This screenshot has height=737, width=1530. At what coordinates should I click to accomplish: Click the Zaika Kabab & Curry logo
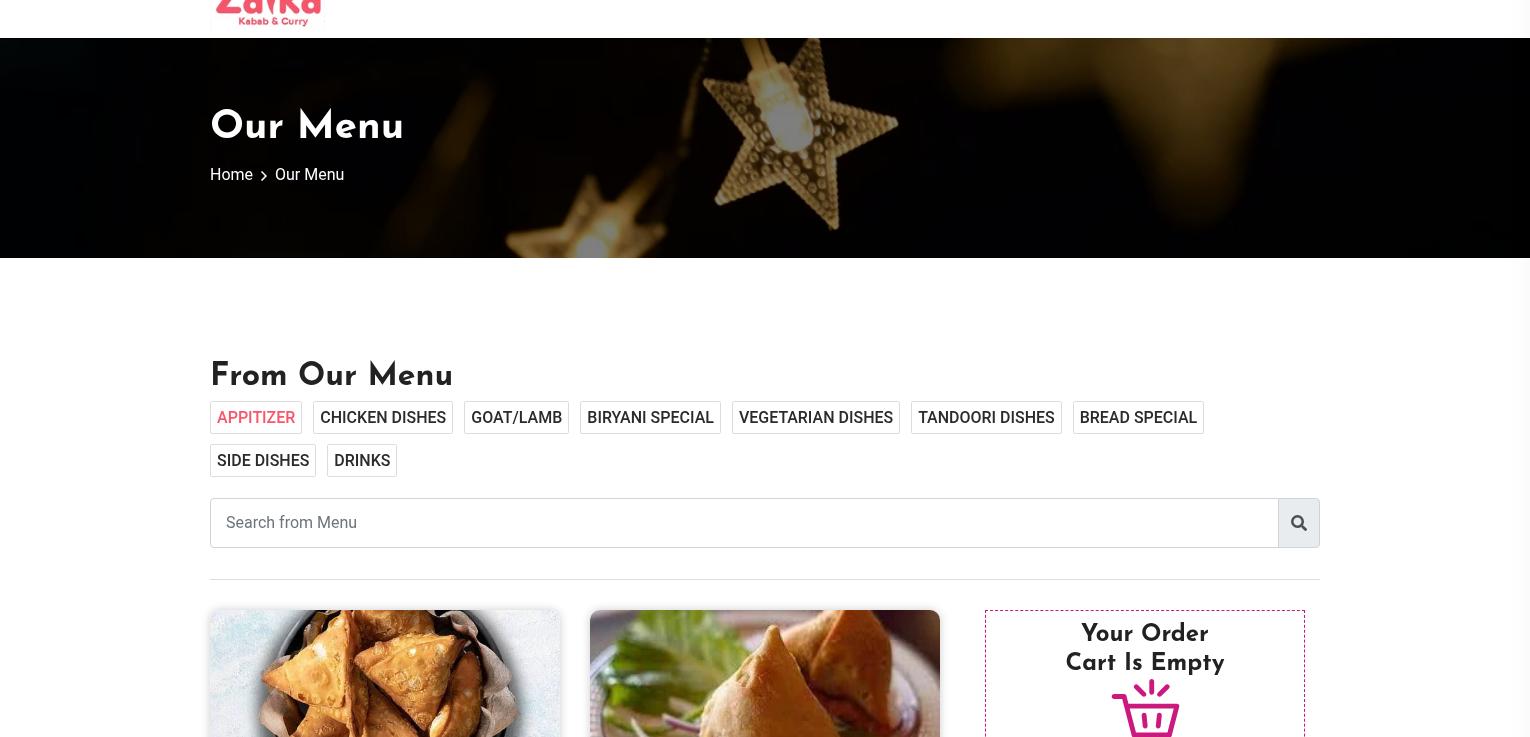pos(268,13)
